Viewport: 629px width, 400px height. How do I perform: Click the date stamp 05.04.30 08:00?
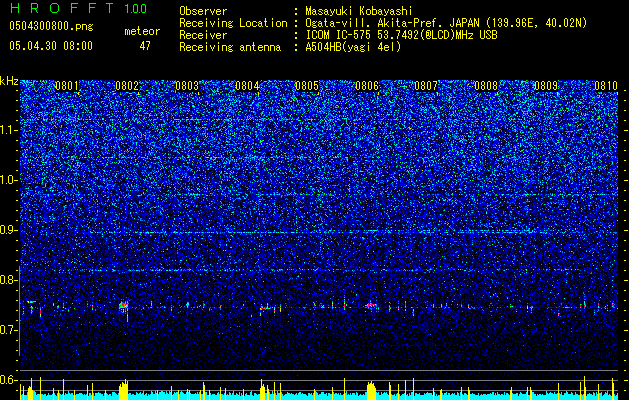51,45
